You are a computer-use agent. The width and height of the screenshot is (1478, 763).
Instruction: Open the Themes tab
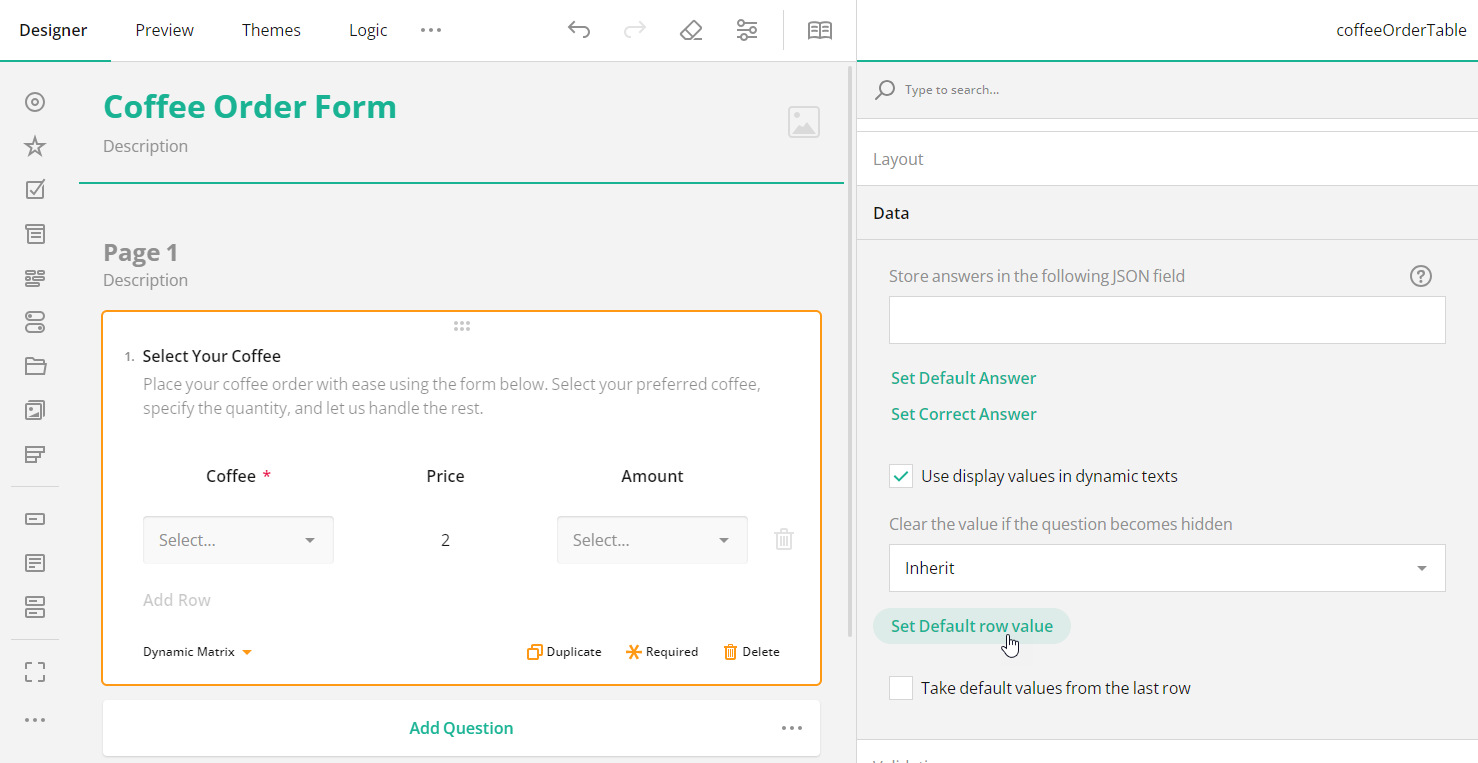pyautogui.click(x=271, y=30)
